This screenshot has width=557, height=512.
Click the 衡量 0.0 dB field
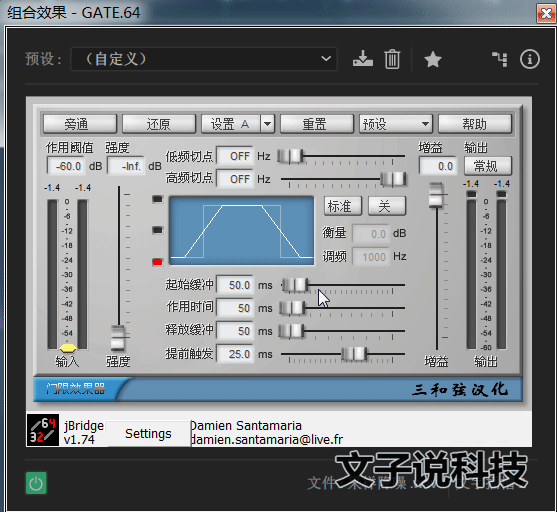371,233
